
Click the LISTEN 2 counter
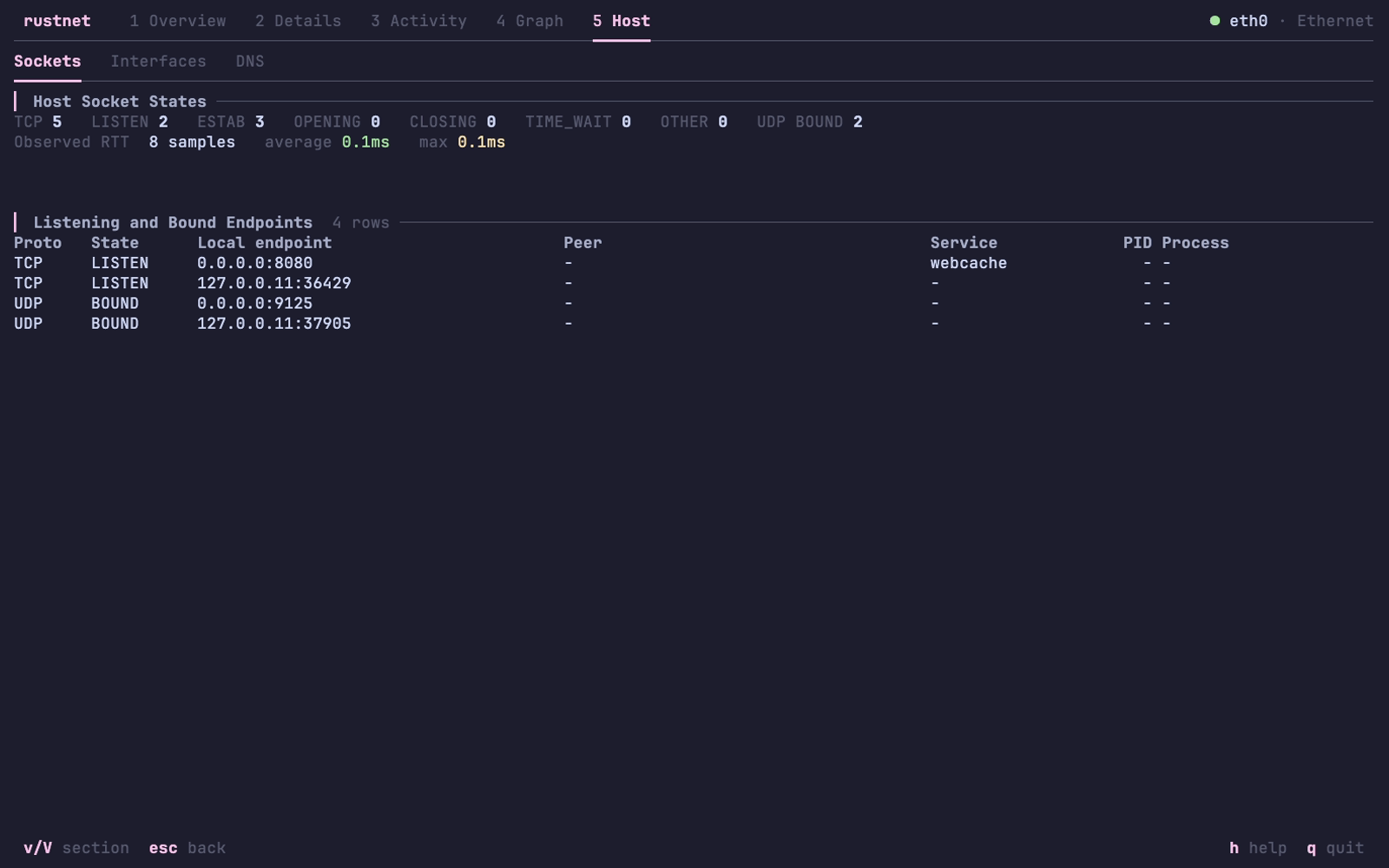pos(129,122)
